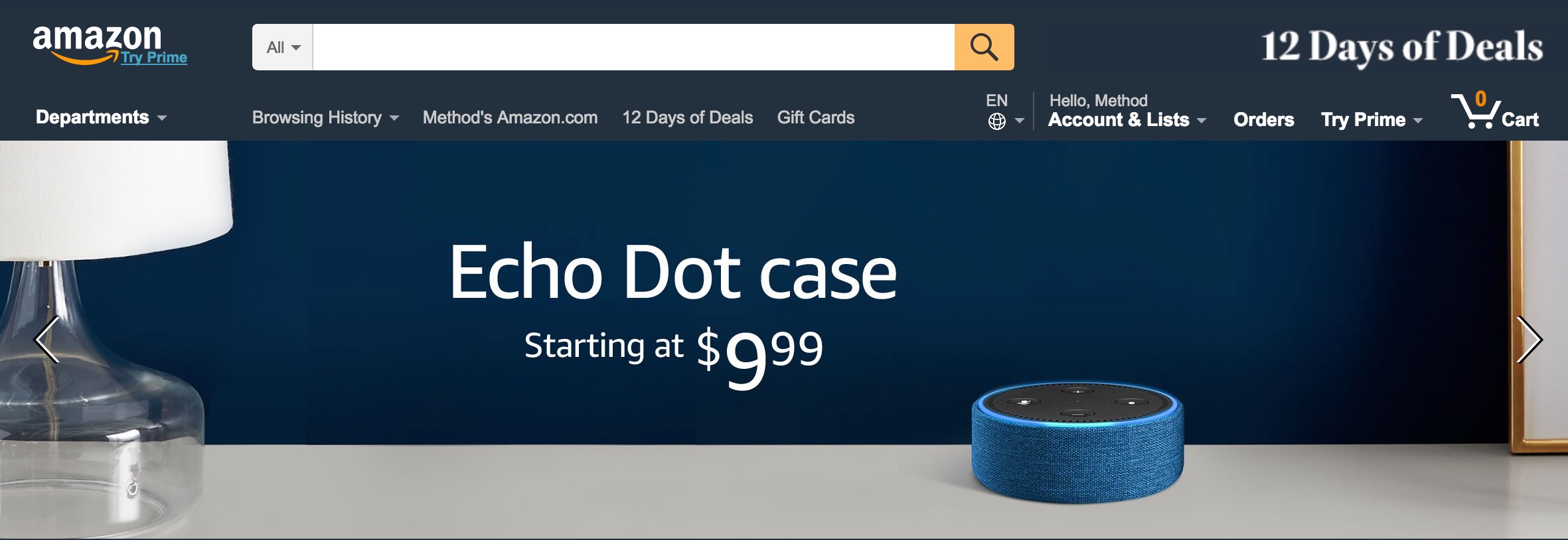Expand the Browsing History dropdown
This screenshot has height=540, width=1568.
[x=325, y=117]
